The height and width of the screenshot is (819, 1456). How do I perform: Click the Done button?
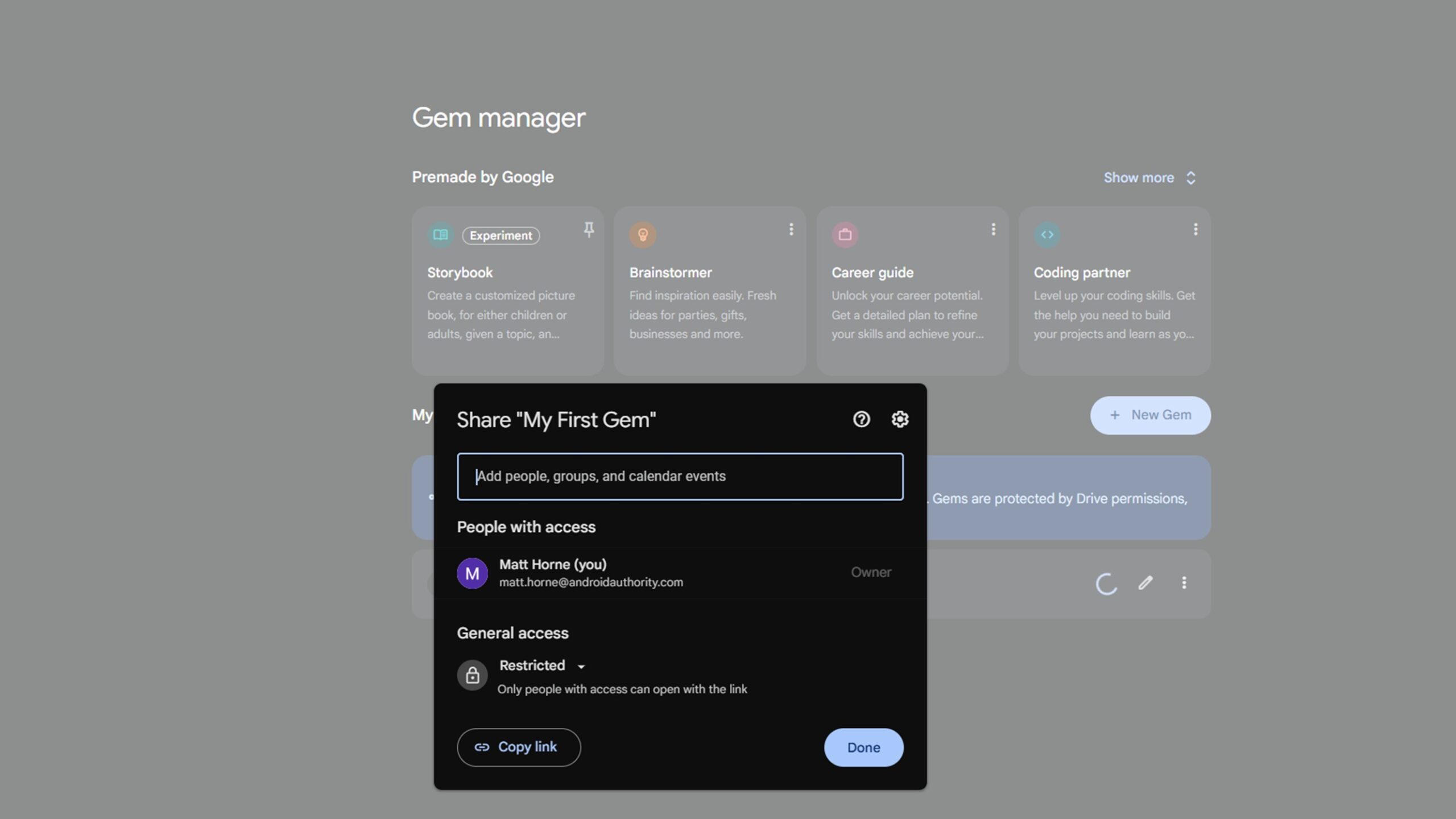[x=863, y=747]
